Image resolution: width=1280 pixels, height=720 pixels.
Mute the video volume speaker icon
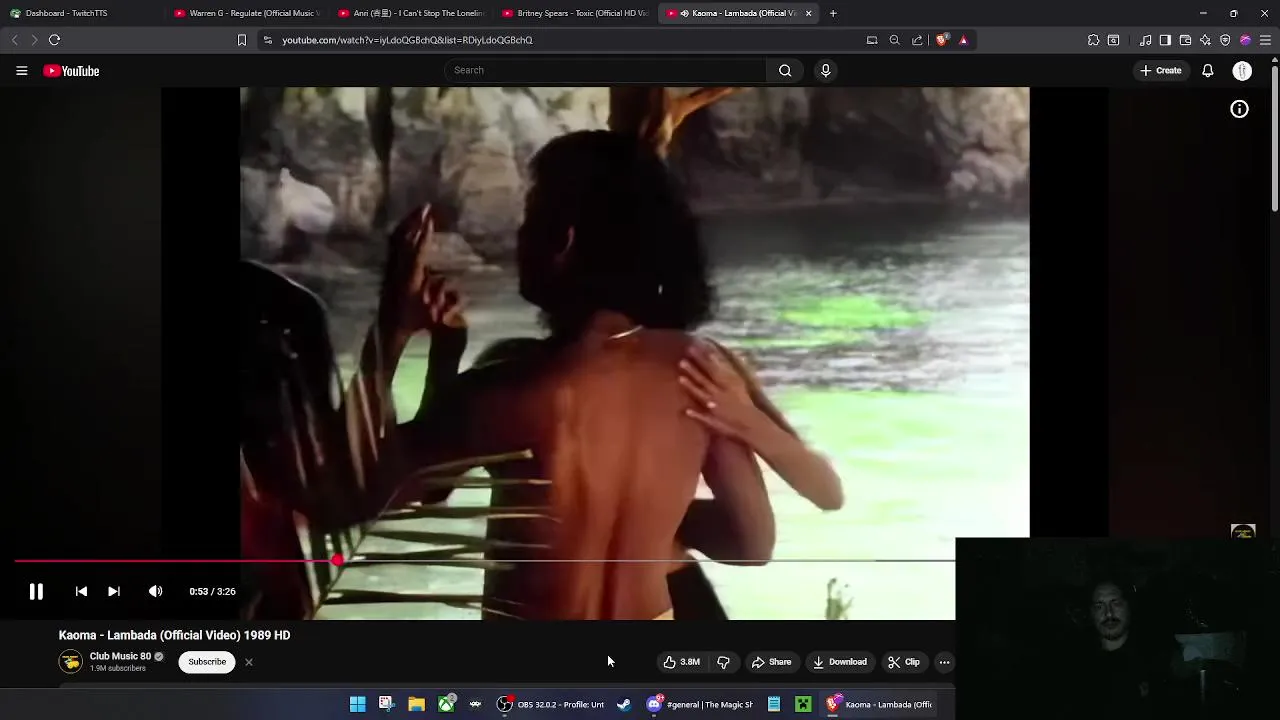tap(155, 591)
